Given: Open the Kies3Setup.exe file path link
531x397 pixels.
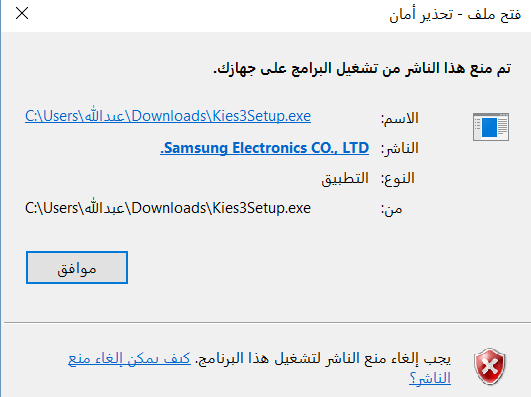Looking at the screenshot, I should tap(168, 116).
